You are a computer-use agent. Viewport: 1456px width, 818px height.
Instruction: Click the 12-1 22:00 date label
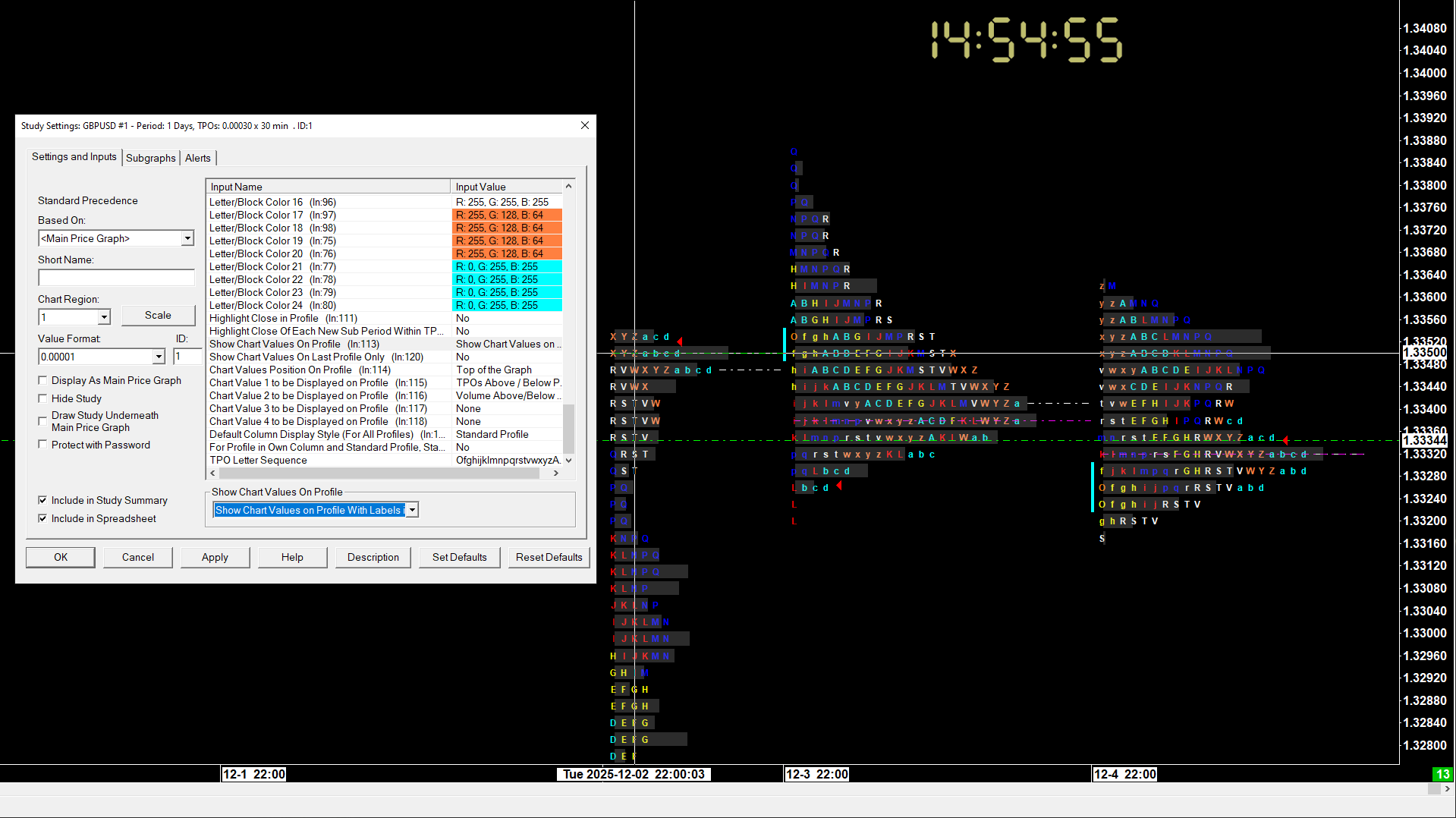point(254,774)
